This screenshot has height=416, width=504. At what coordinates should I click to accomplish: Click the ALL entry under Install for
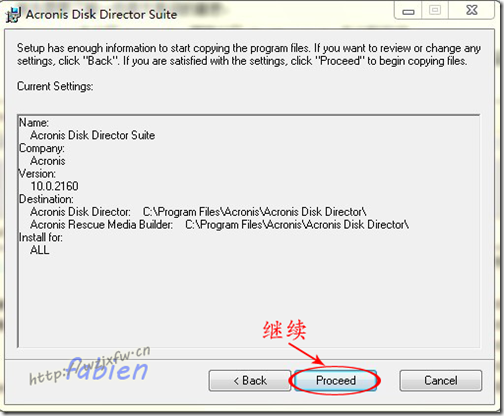click(40, 250)
